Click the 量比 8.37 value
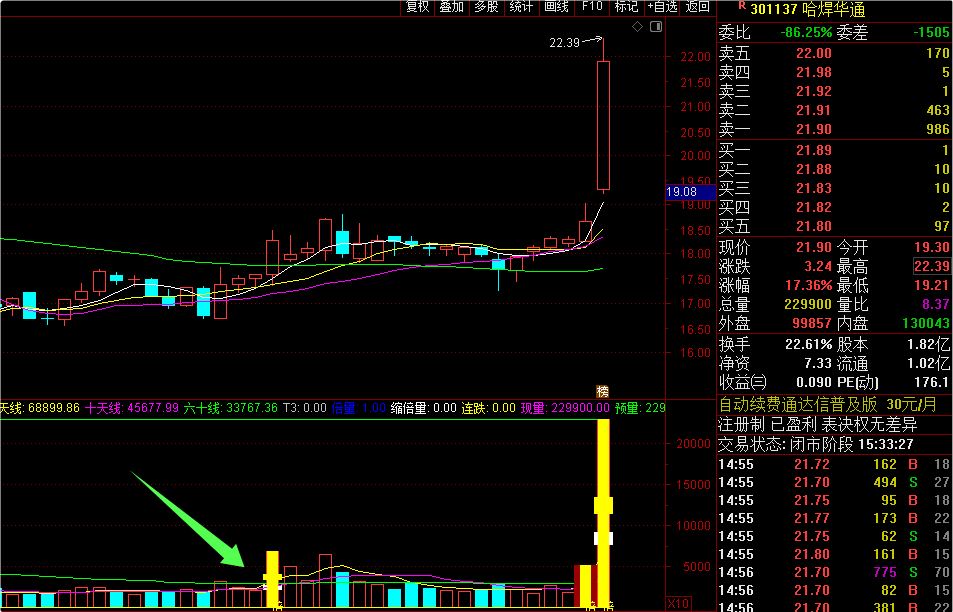The width and height of the screenshot is (953, 612). click(x=936, y=304)
